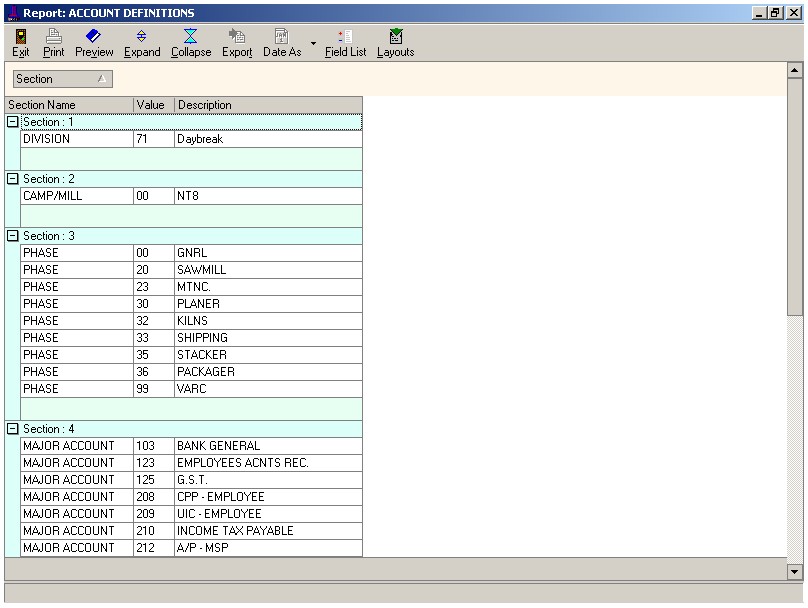Sort by the Section grouping button
Image resolution: width=808 pixels, height=608 pixels.
click(62, 79)
